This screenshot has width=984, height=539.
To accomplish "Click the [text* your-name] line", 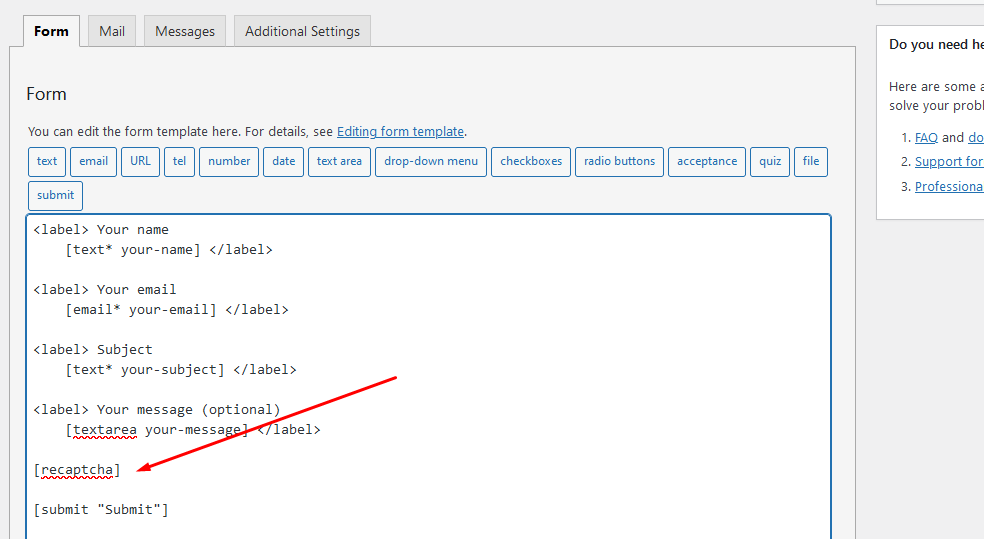I will point(169,250).
